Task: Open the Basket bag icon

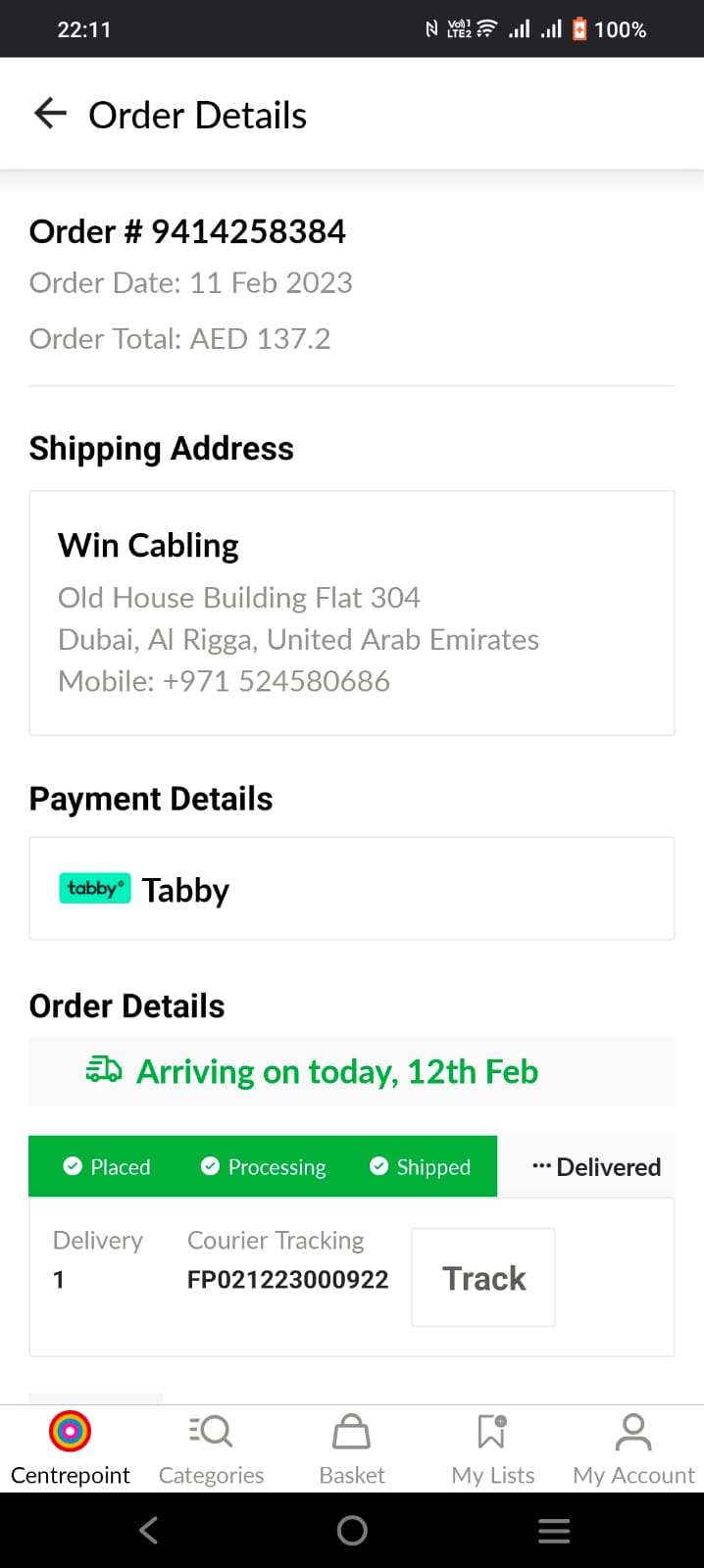Action: (352, 1432)
